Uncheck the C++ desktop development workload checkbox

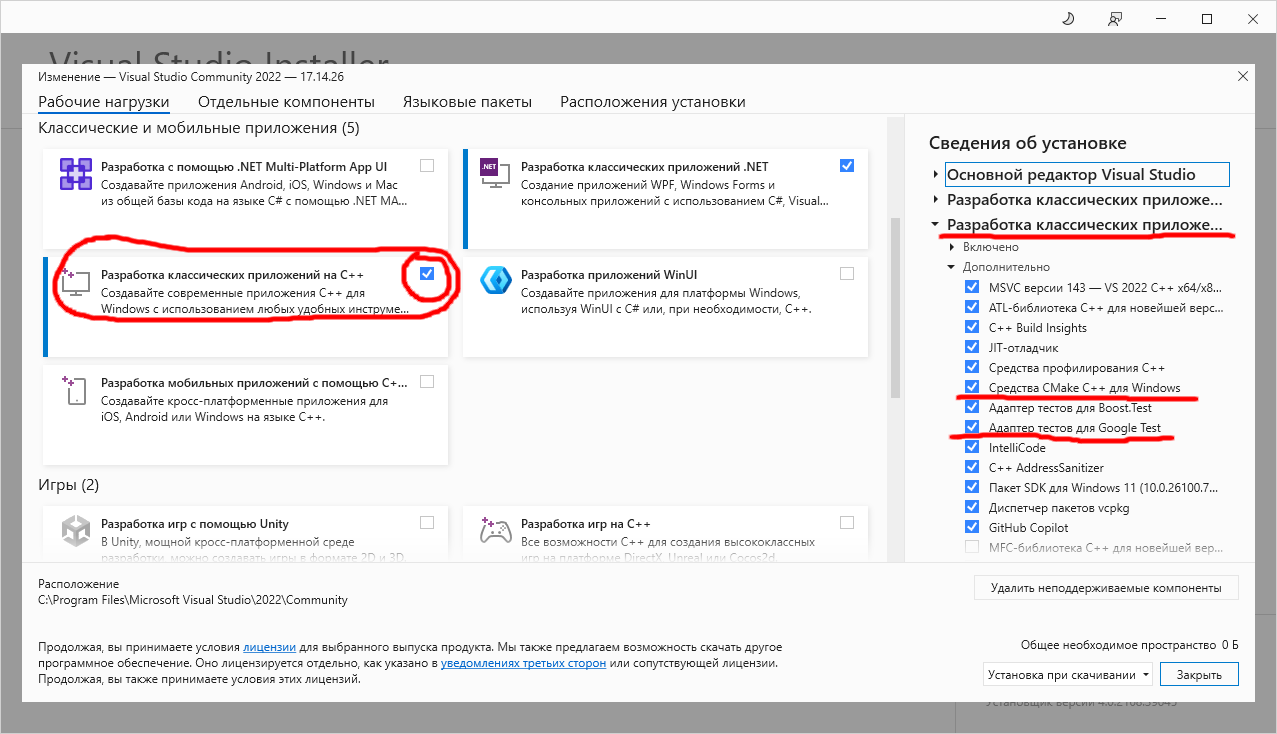[428, 274]
